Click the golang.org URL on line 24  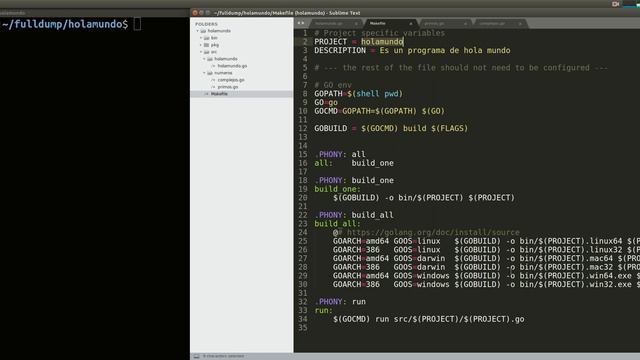click(x=433, y=232)
